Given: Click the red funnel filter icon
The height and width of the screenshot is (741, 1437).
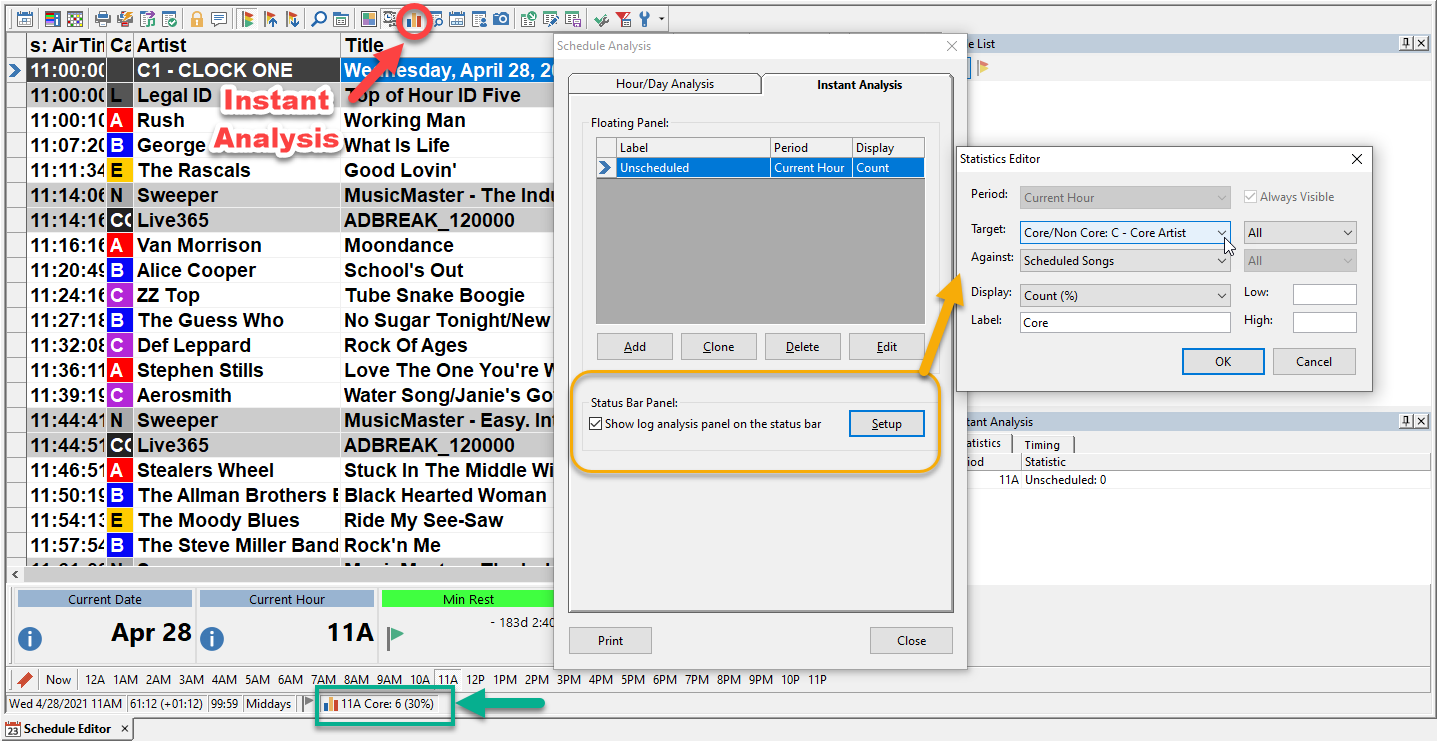Looking at the screenshot, I should (623, 19).
